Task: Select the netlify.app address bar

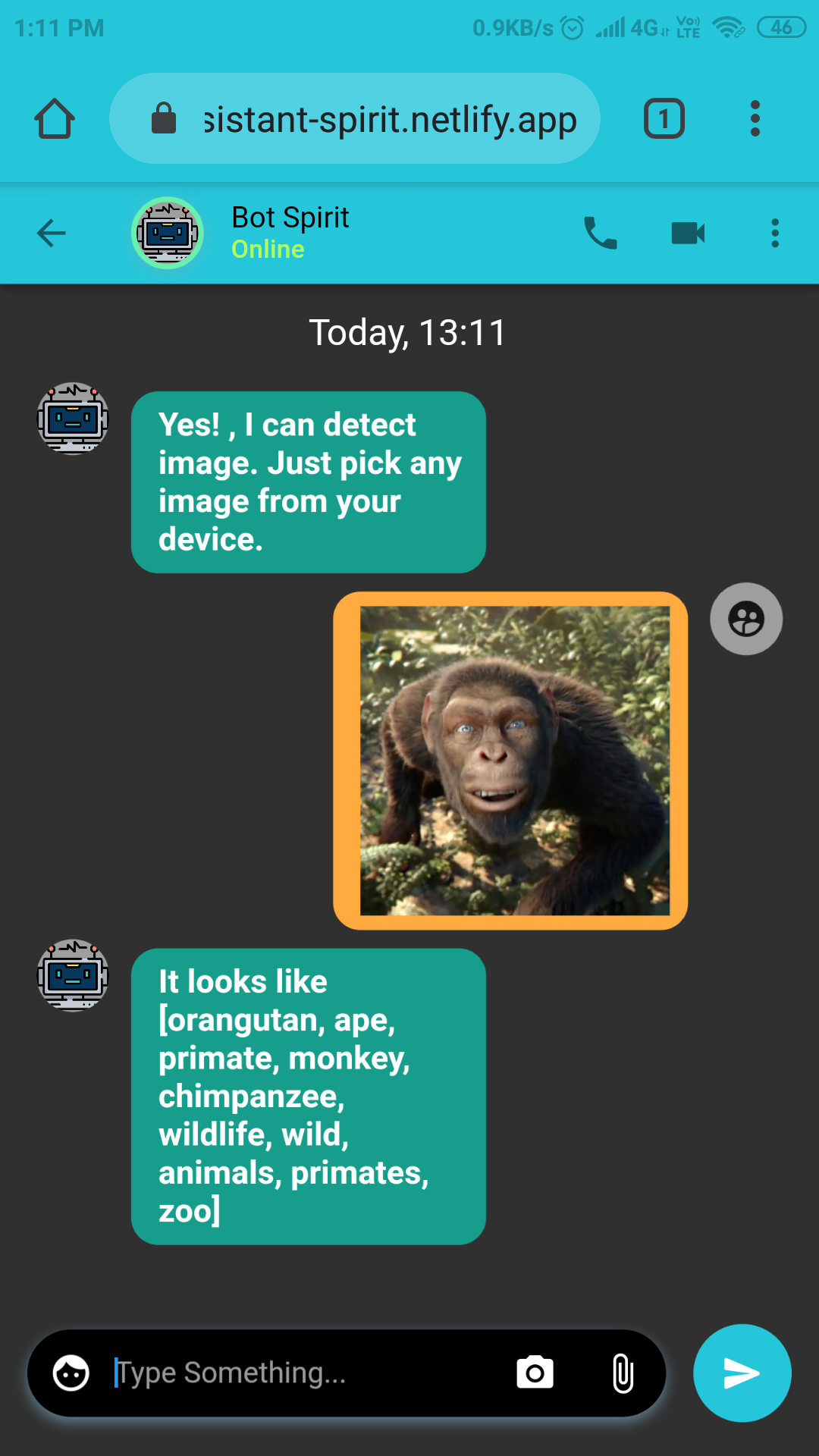Action: (x=355, y=119)
